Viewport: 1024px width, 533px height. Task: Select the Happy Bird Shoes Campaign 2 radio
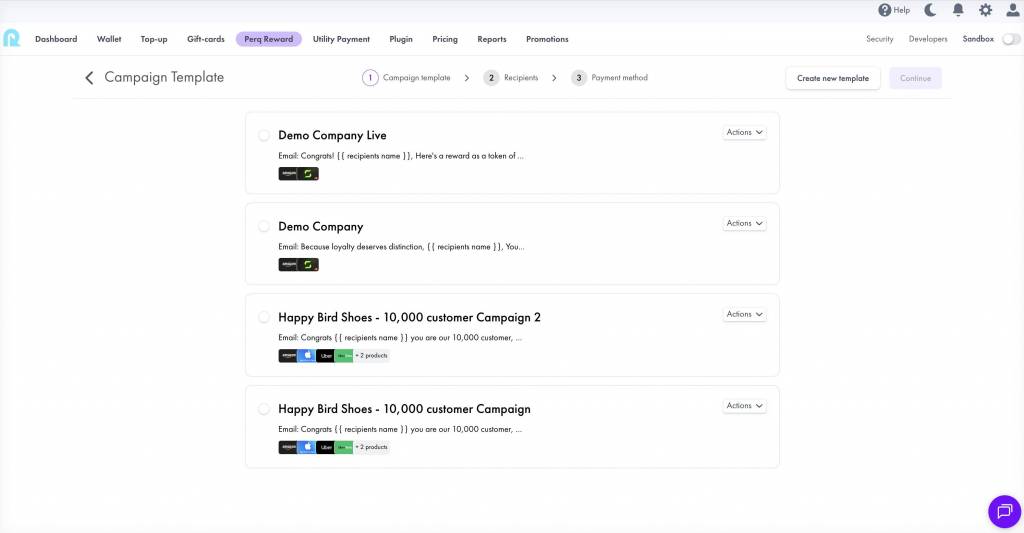[x=264, y=317]
